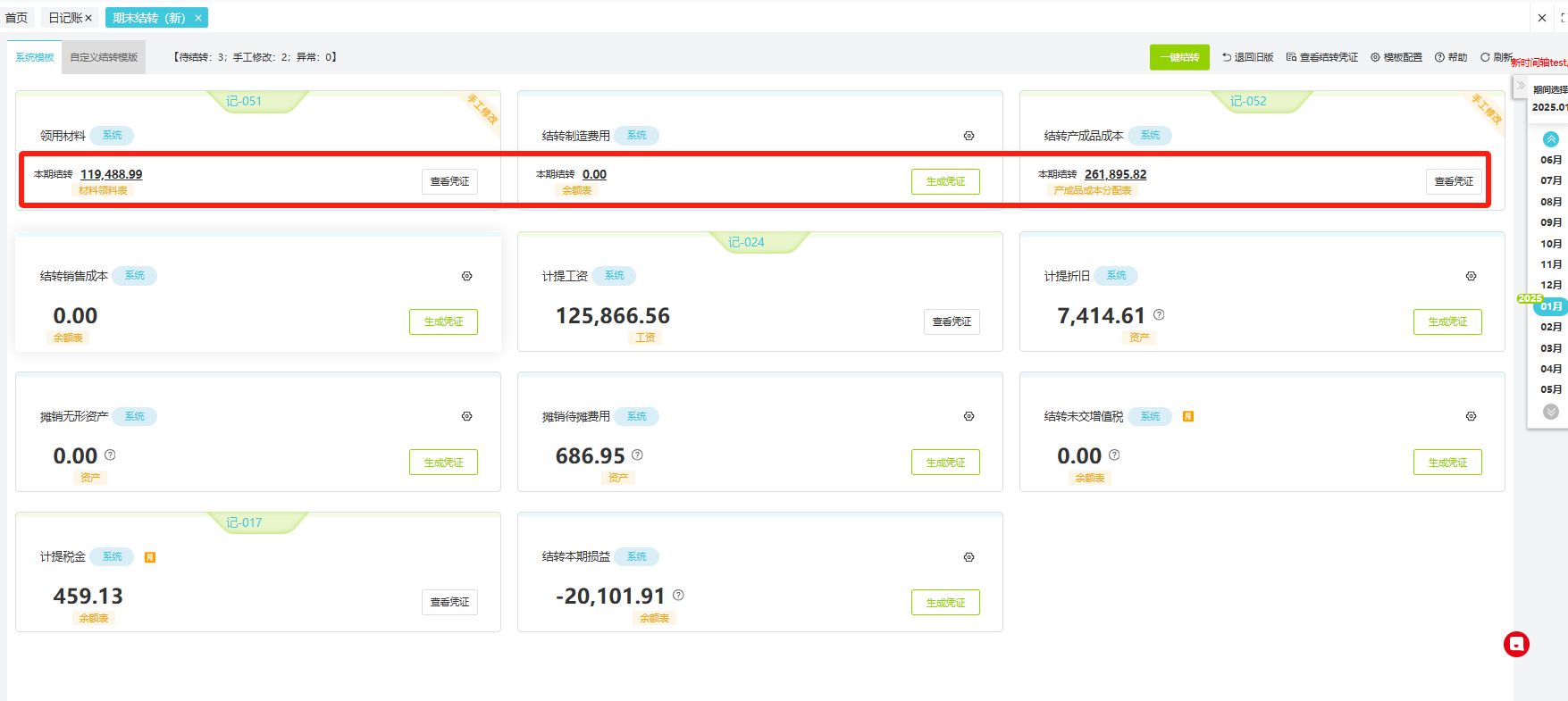Image resolution: width=1568 pixels, height=701 pixels.
Task: Open settings gear on 结转未交增值税 card
Action: tap(1471, 416)
